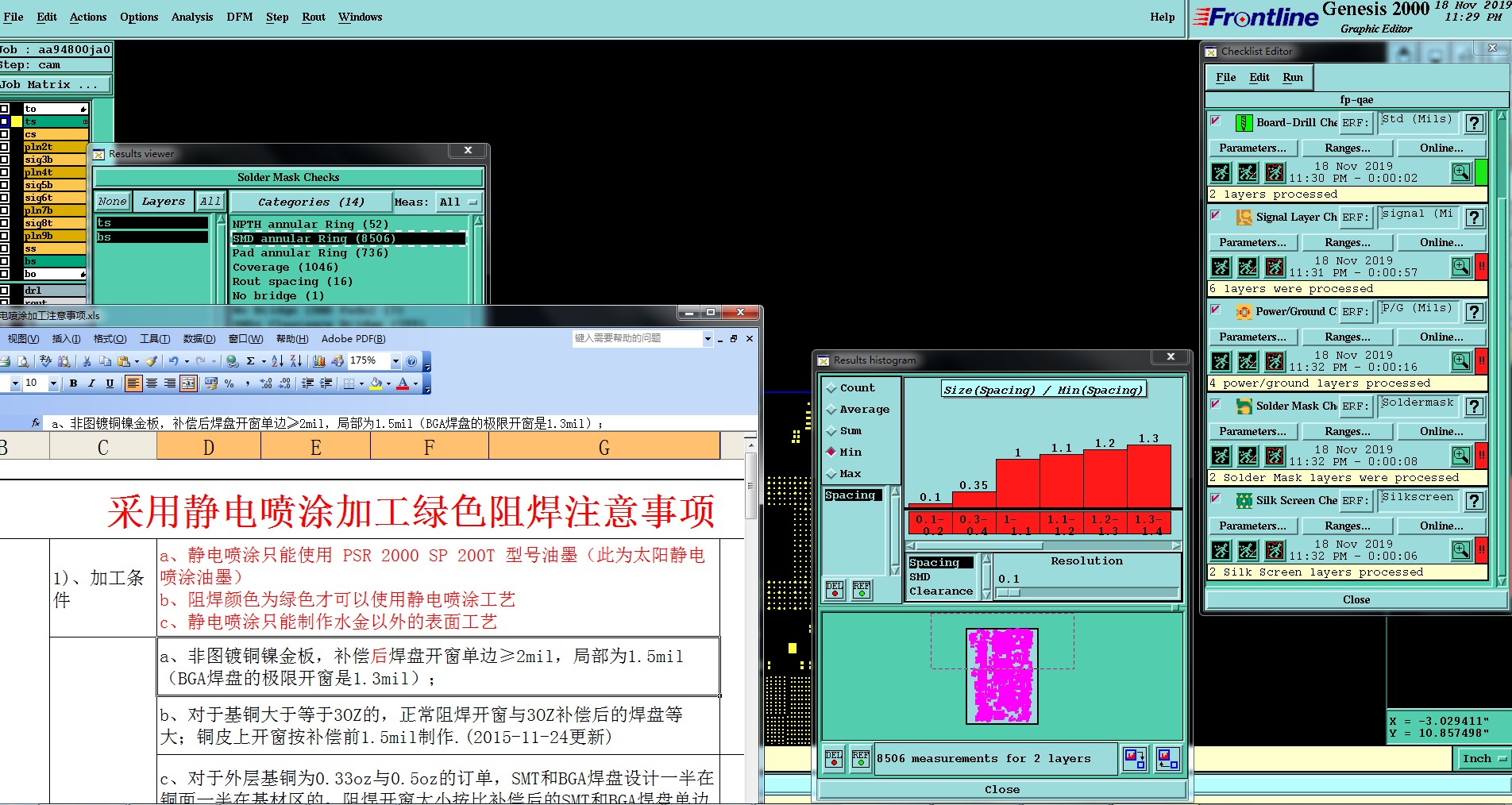Select SMD annular Ring (8506) category
This screenshot has height=805, width=1512.
349,239
